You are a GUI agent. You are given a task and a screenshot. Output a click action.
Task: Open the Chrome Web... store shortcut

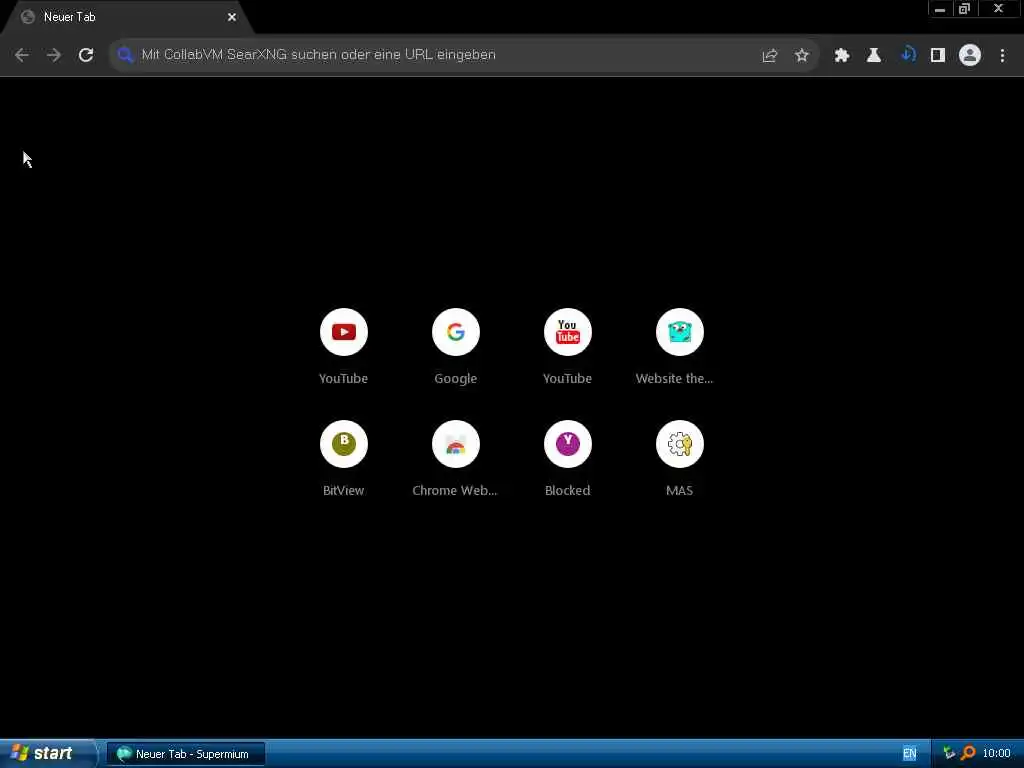pos(456,458)
